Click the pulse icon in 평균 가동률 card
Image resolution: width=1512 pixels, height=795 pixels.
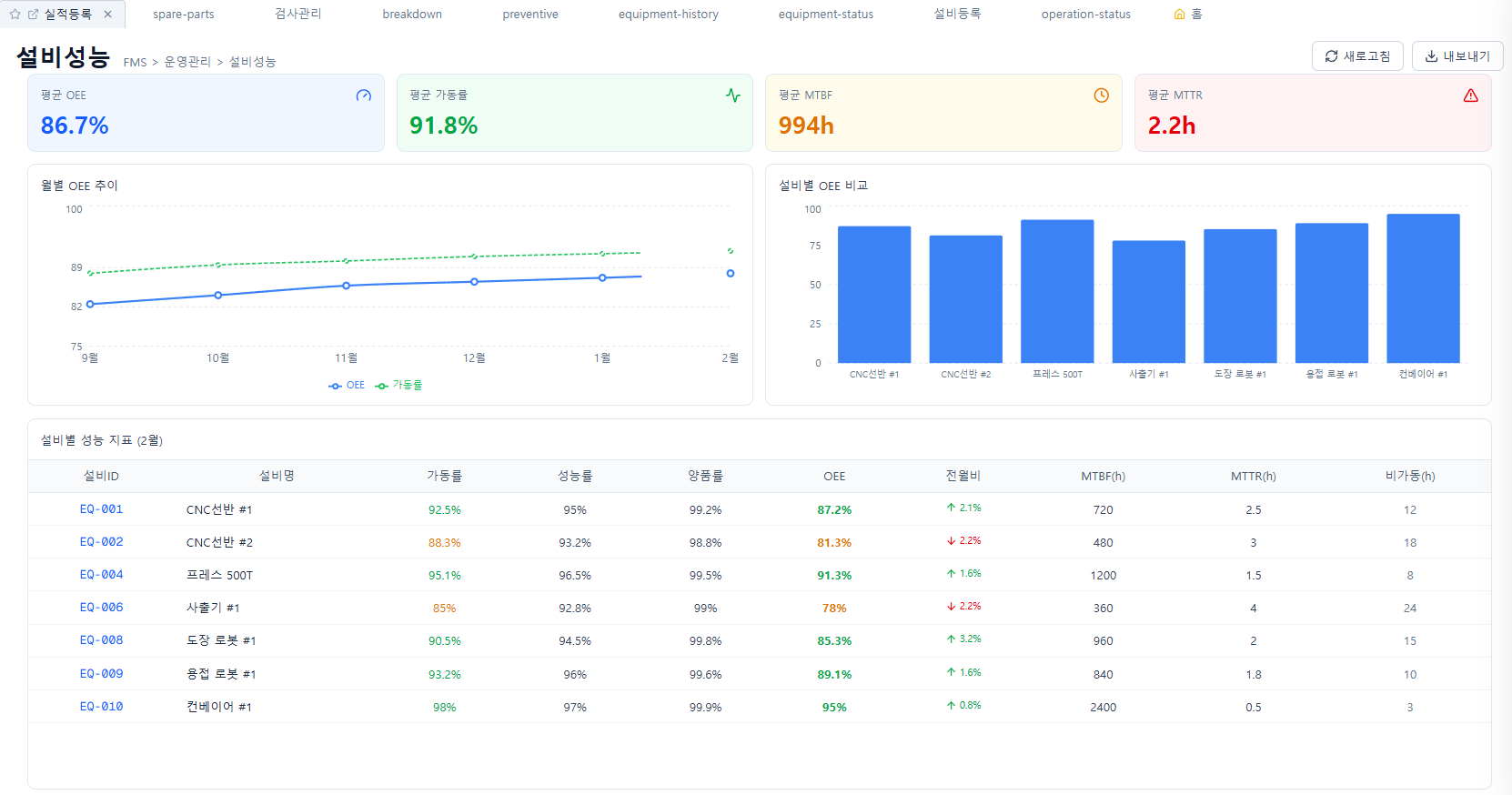(733, 96)
